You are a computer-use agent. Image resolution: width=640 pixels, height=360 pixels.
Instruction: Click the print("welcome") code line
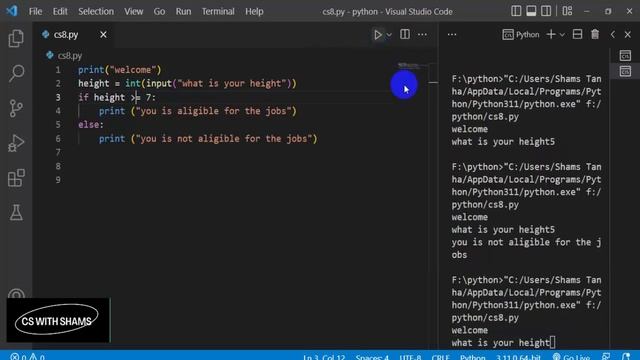click(x=120, y=70)
